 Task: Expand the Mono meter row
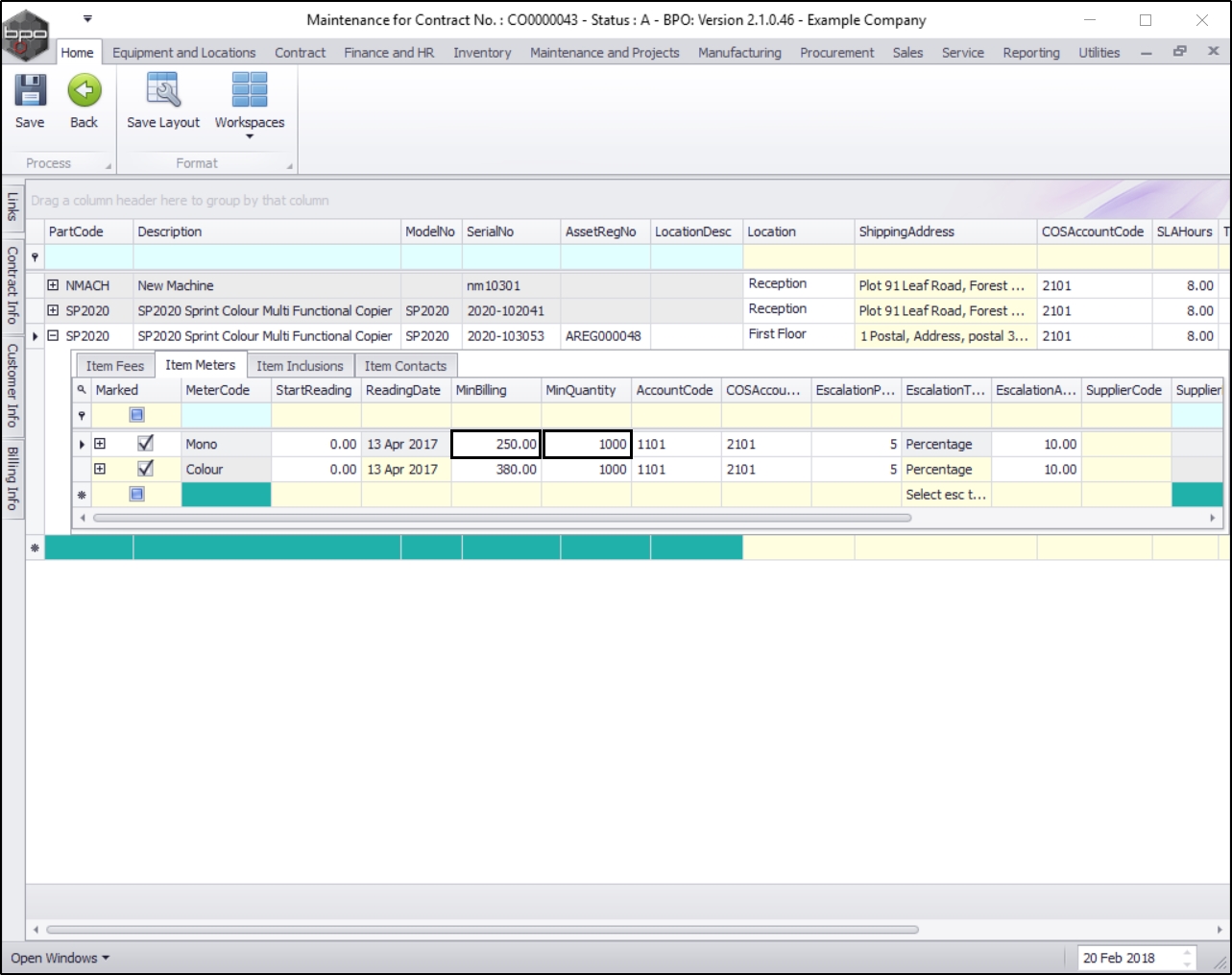tap(99, 444)
